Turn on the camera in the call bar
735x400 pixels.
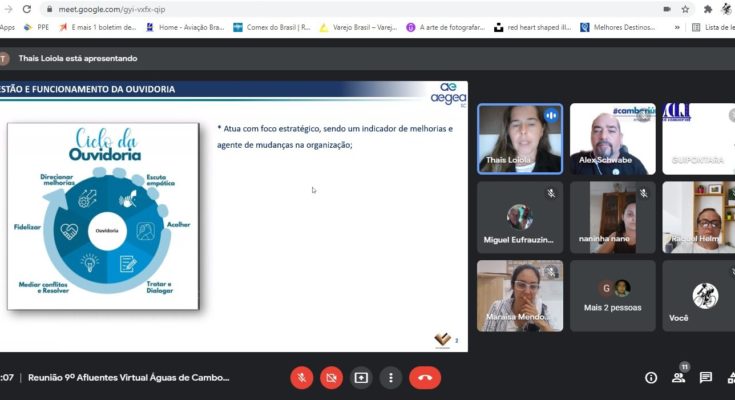click(x=331, y=378)
